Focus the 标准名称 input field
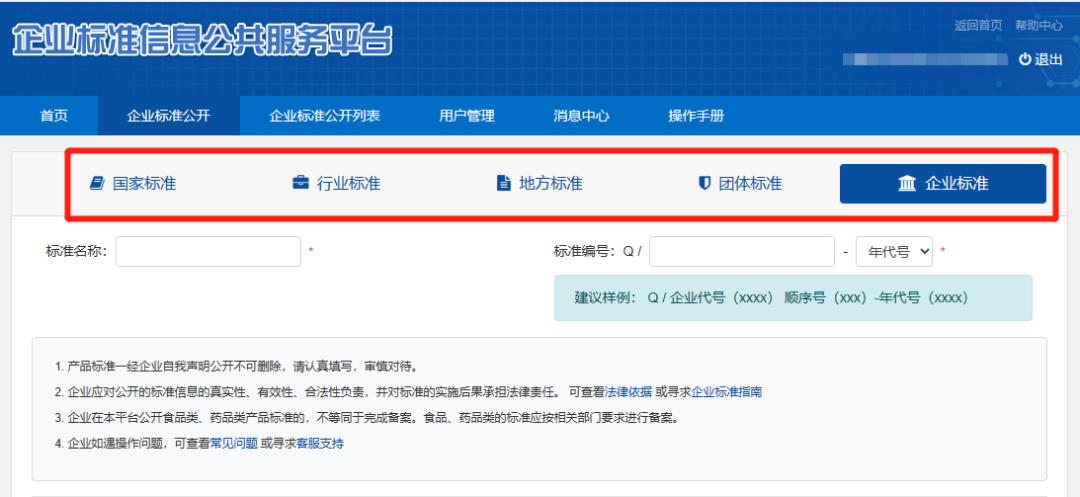1080x497 pixels. [208, 252]
